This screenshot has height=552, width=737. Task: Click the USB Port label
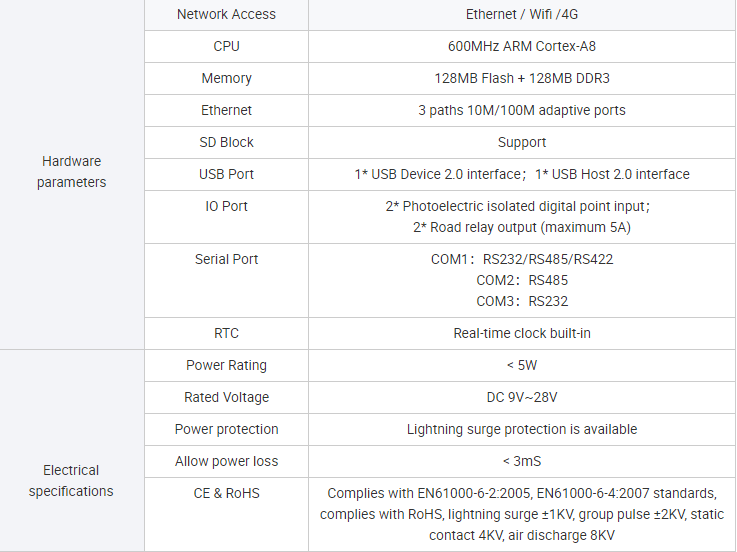point(226,174)
